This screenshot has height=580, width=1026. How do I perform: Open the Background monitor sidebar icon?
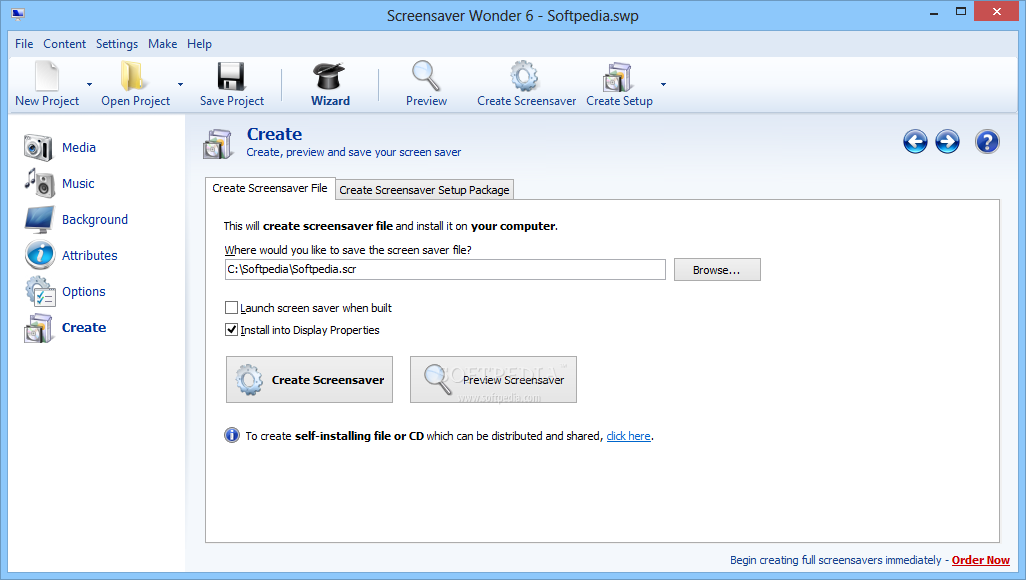(39, 219)
